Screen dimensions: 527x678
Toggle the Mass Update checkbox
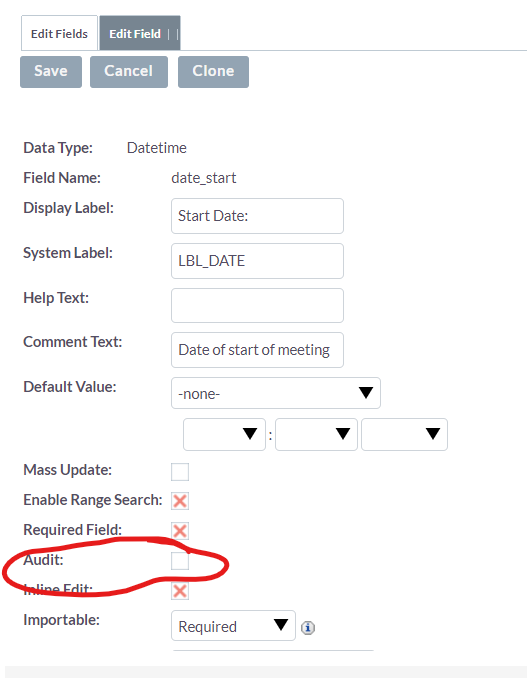point(180,472)
